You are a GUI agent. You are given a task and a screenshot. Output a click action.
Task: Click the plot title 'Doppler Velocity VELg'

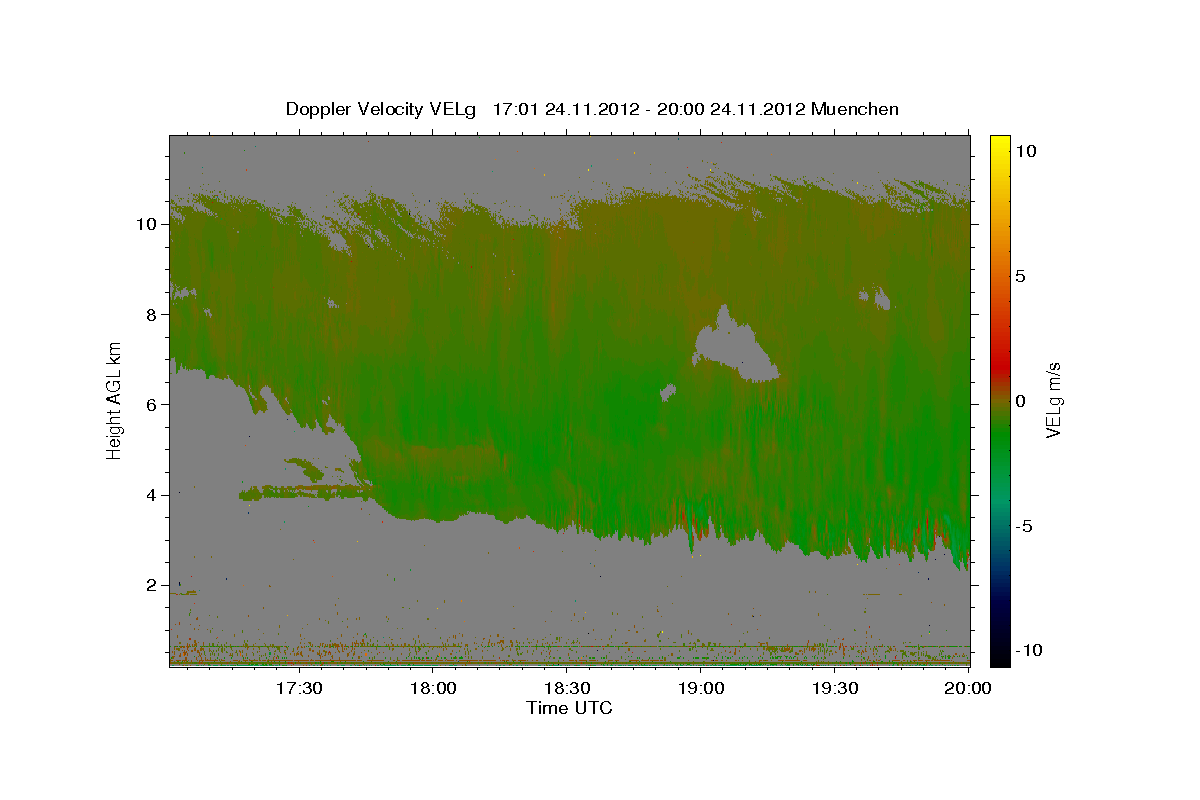(x=383, y=109)
